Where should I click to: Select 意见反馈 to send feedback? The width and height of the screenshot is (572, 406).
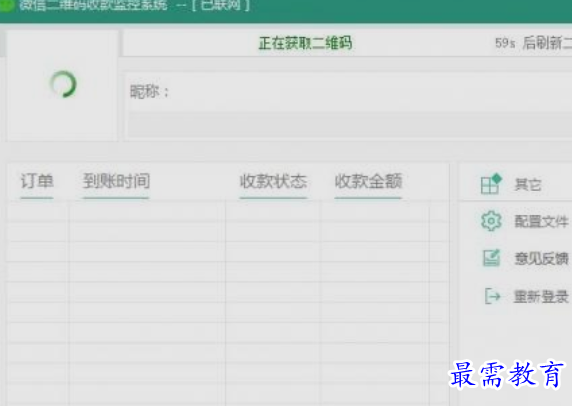541,258
